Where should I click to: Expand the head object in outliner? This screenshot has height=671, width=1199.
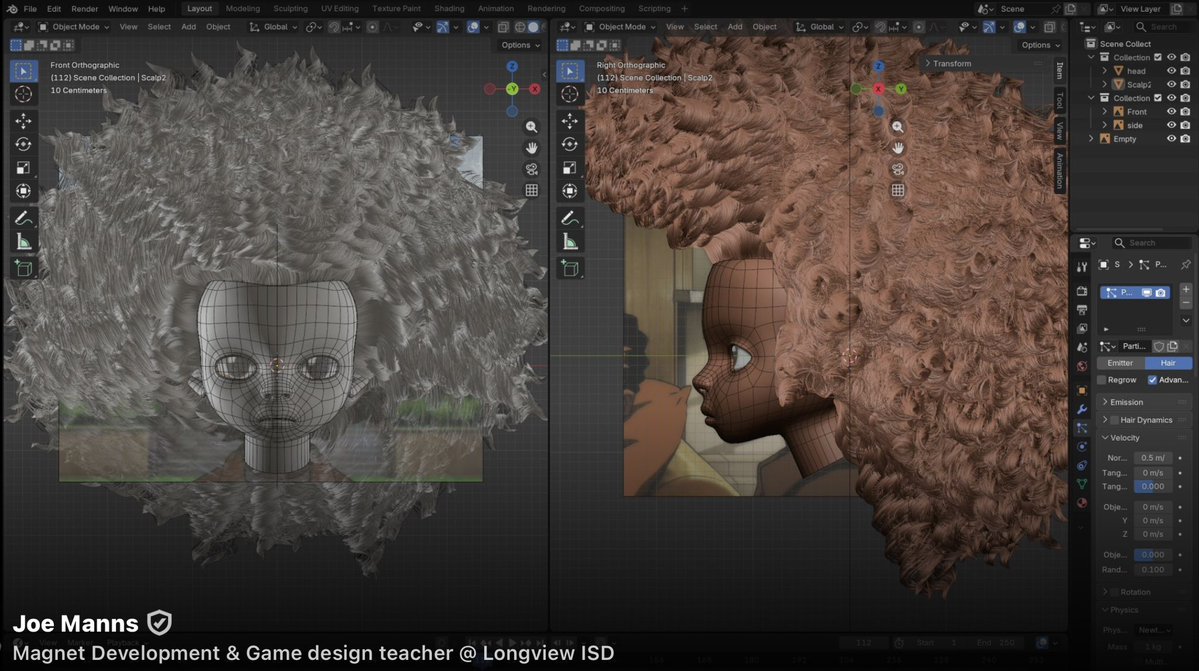tap(1104, 71)
